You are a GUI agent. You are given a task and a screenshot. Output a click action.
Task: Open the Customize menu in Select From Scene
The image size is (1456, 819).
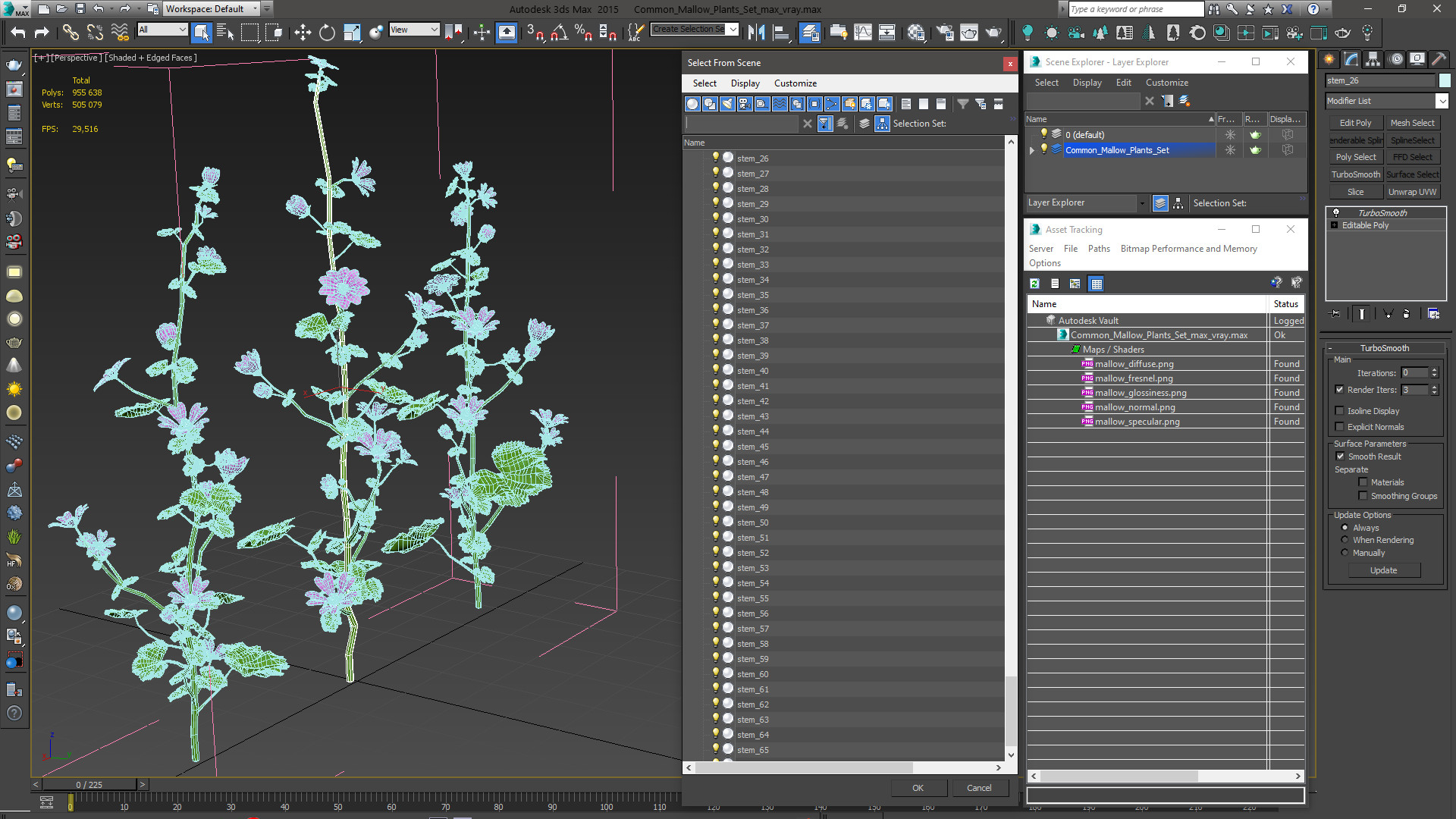795,83
